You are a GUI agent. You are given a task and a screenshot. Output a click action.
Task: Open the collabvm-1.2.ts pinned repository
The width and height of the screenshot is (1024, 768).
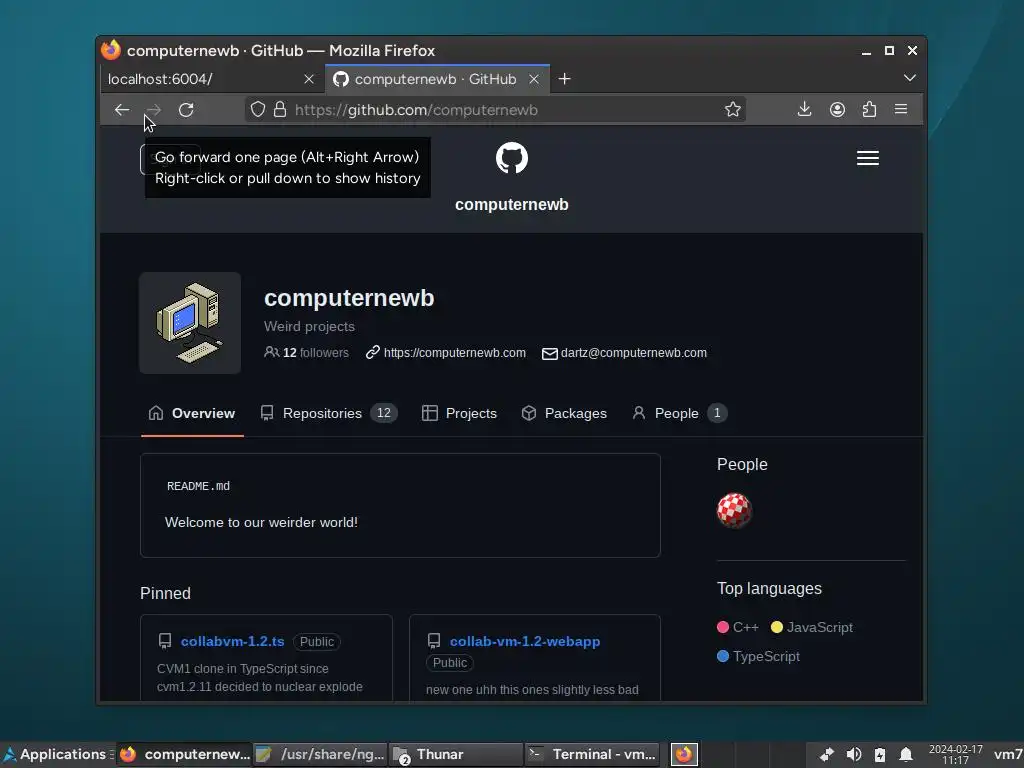tap(232, 641)
